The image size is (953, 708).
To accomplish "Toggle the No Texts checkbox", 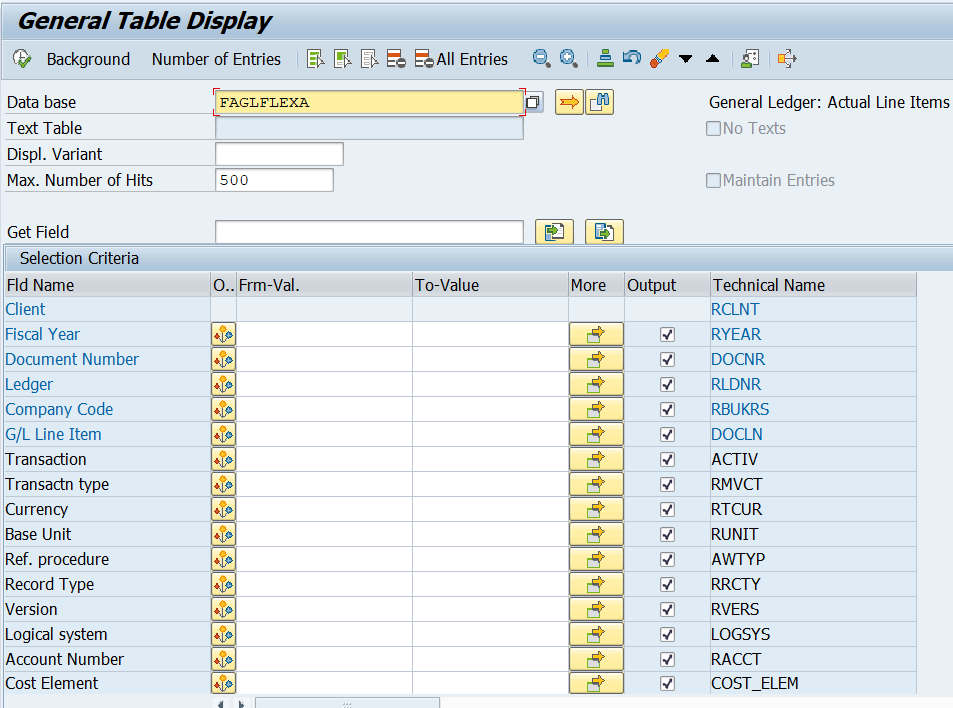I will pyautogui.click(x=713, y=128).
